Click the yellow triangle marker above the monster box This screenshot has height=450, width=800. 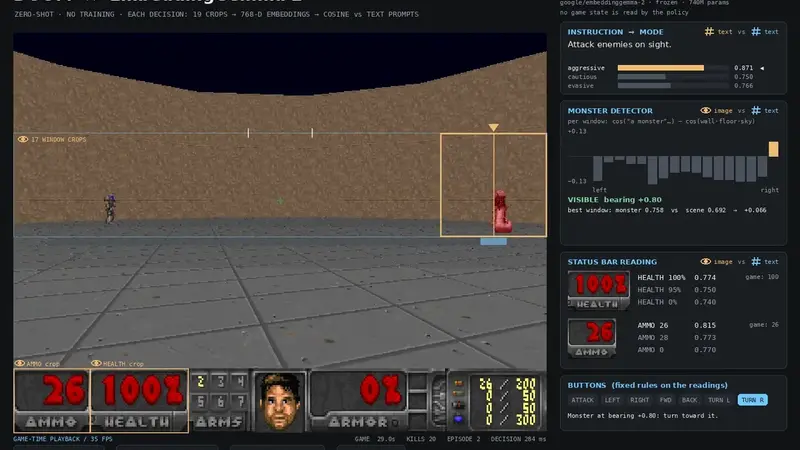click(x=493, y=128)
